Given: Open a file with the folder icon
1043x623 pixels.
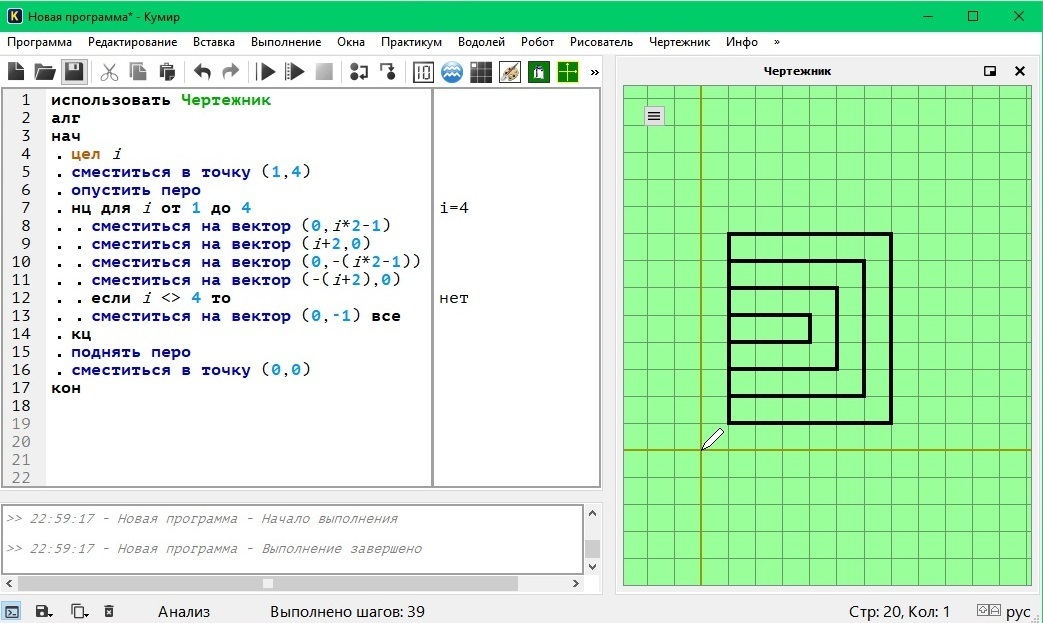Looking at the screenshot, I should coord(45,72).
